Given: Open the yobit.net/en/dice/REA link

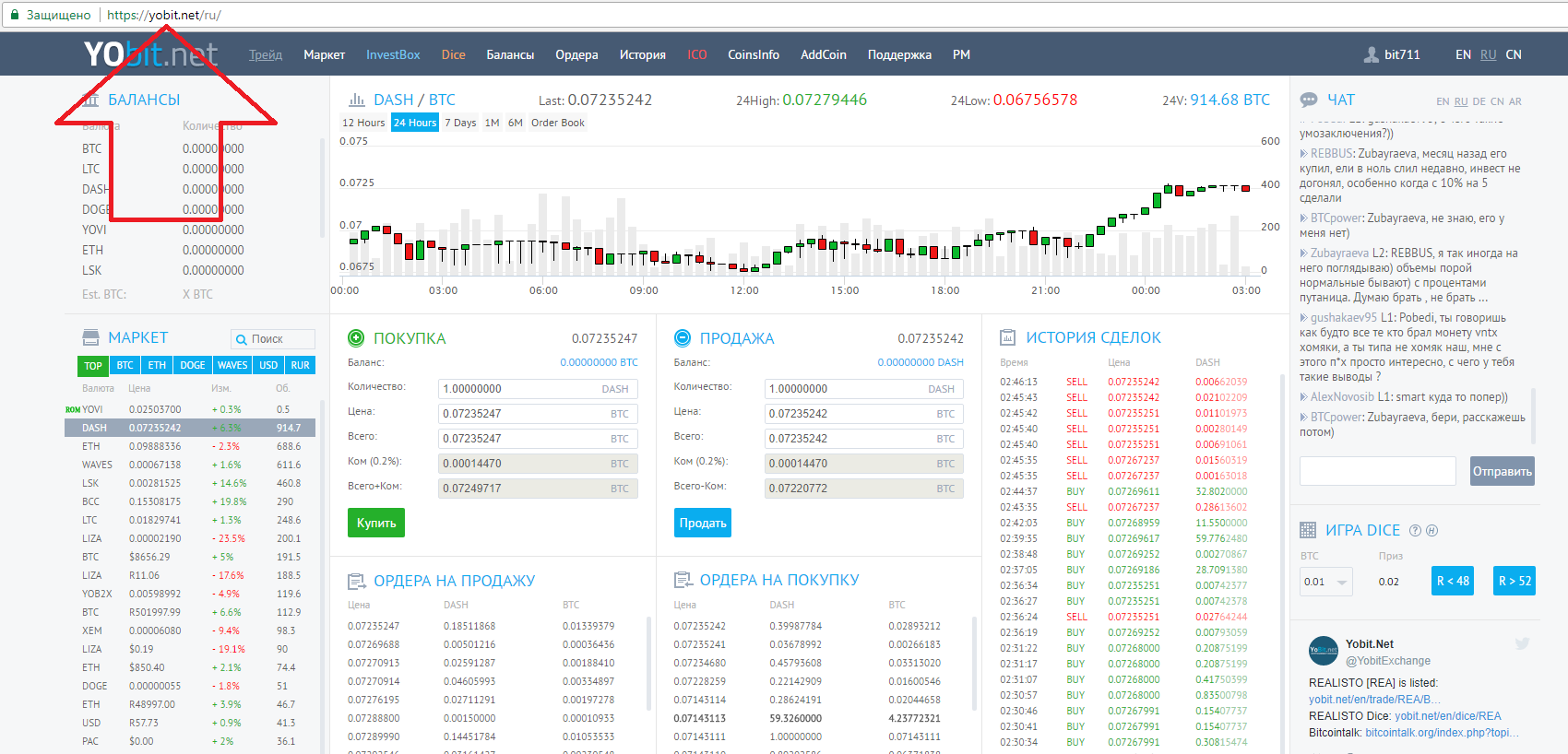Looking at the screenshot, I should click(x=1448, y=716).
